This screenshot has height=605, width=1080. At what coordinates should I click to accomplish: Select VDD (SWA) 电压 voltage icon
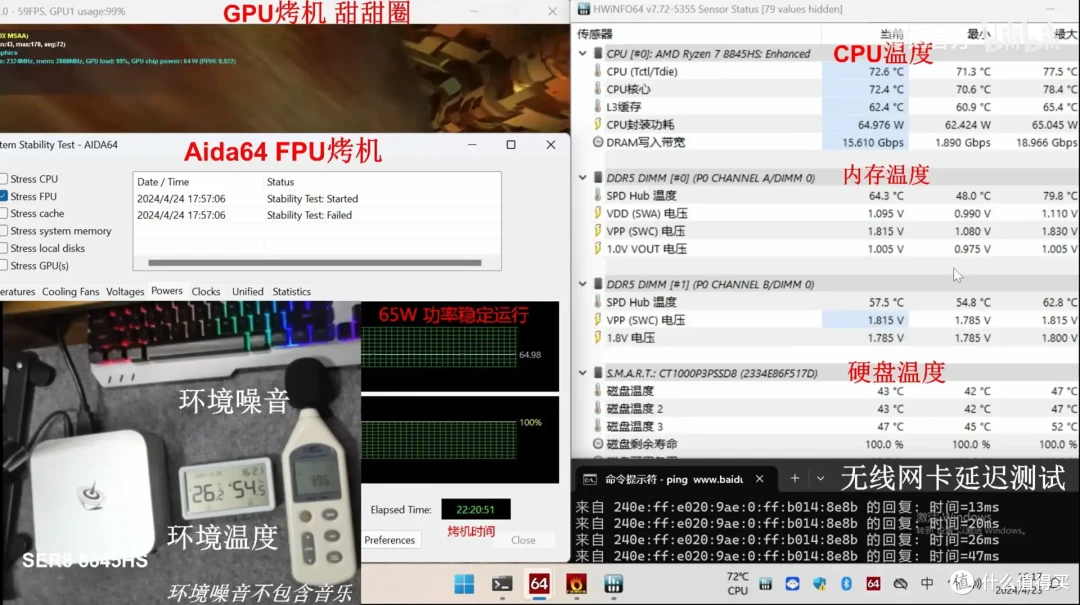(x=597, y=213)
